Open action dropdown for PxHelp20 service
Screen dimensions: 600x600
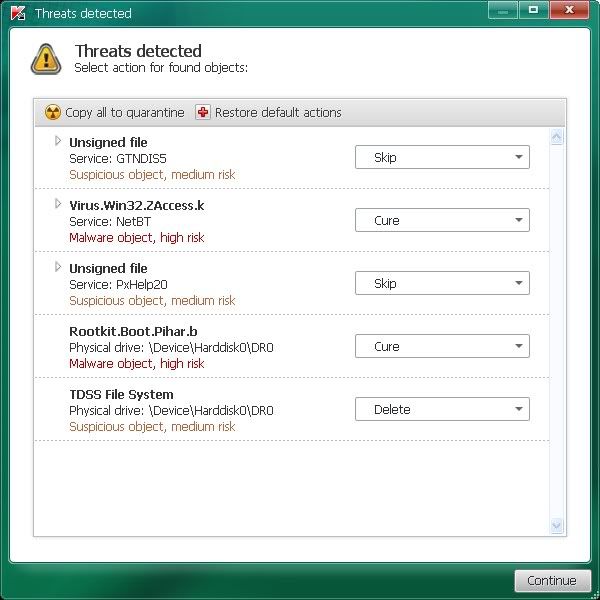coord(442,283)
